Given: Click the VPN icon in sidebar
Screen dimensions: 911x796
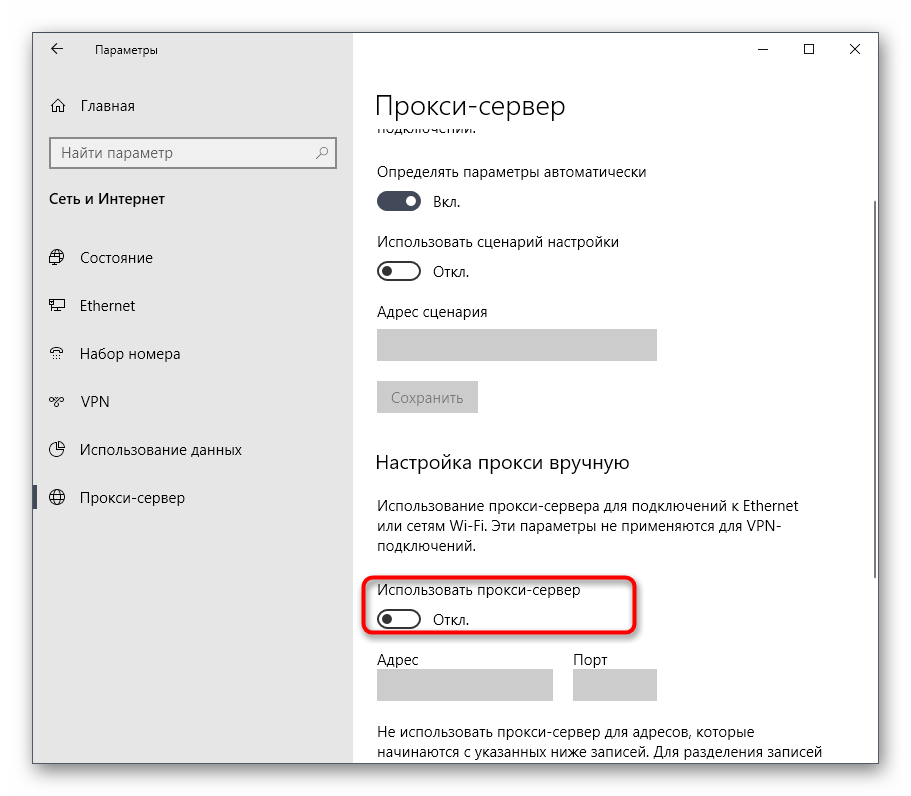Looking at the screenshot, I should tap(57, 402).
